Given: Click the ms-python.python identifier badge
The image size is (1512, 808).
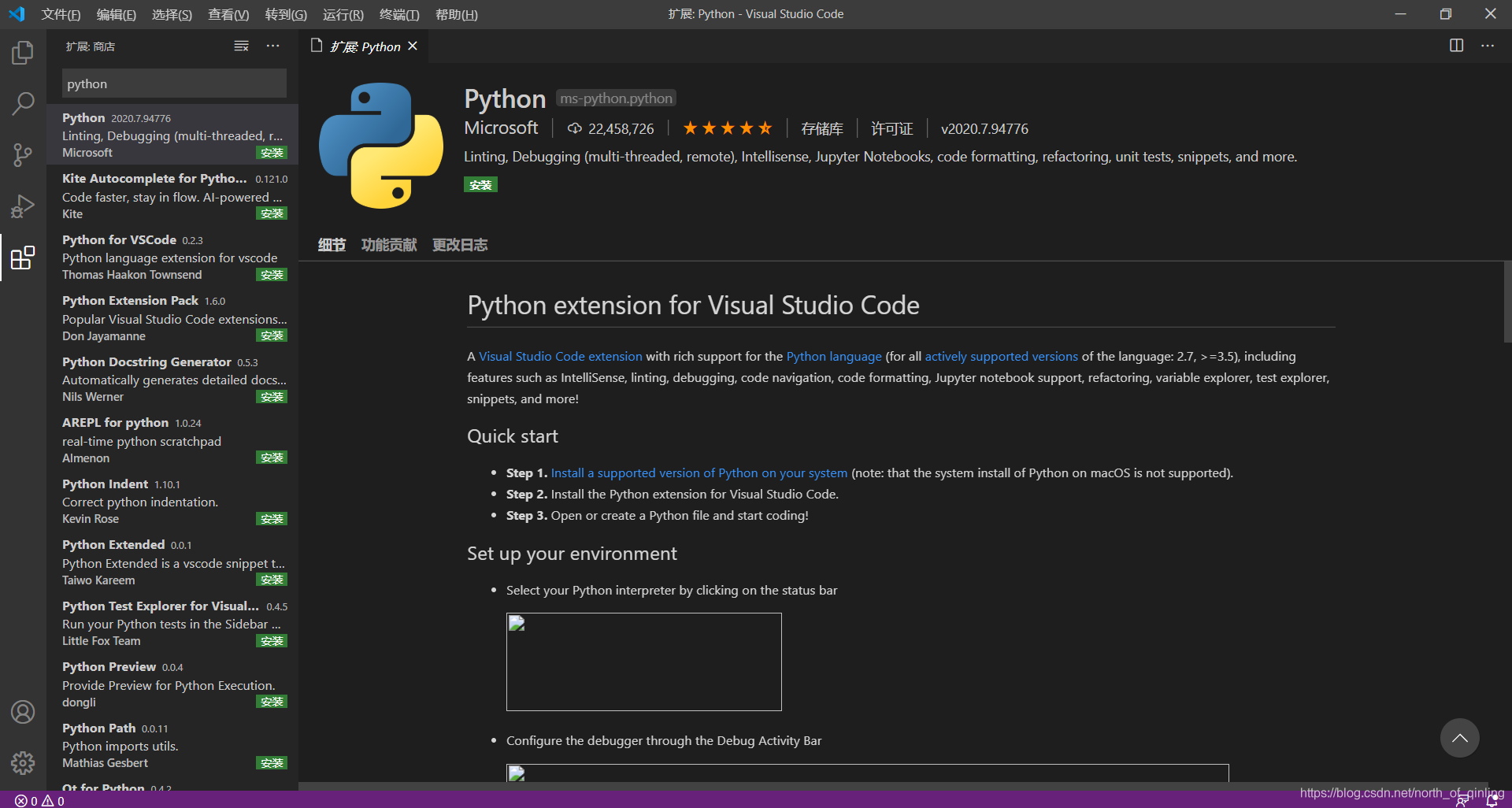Looking at the screenshot, I should (x=616, y=98).
